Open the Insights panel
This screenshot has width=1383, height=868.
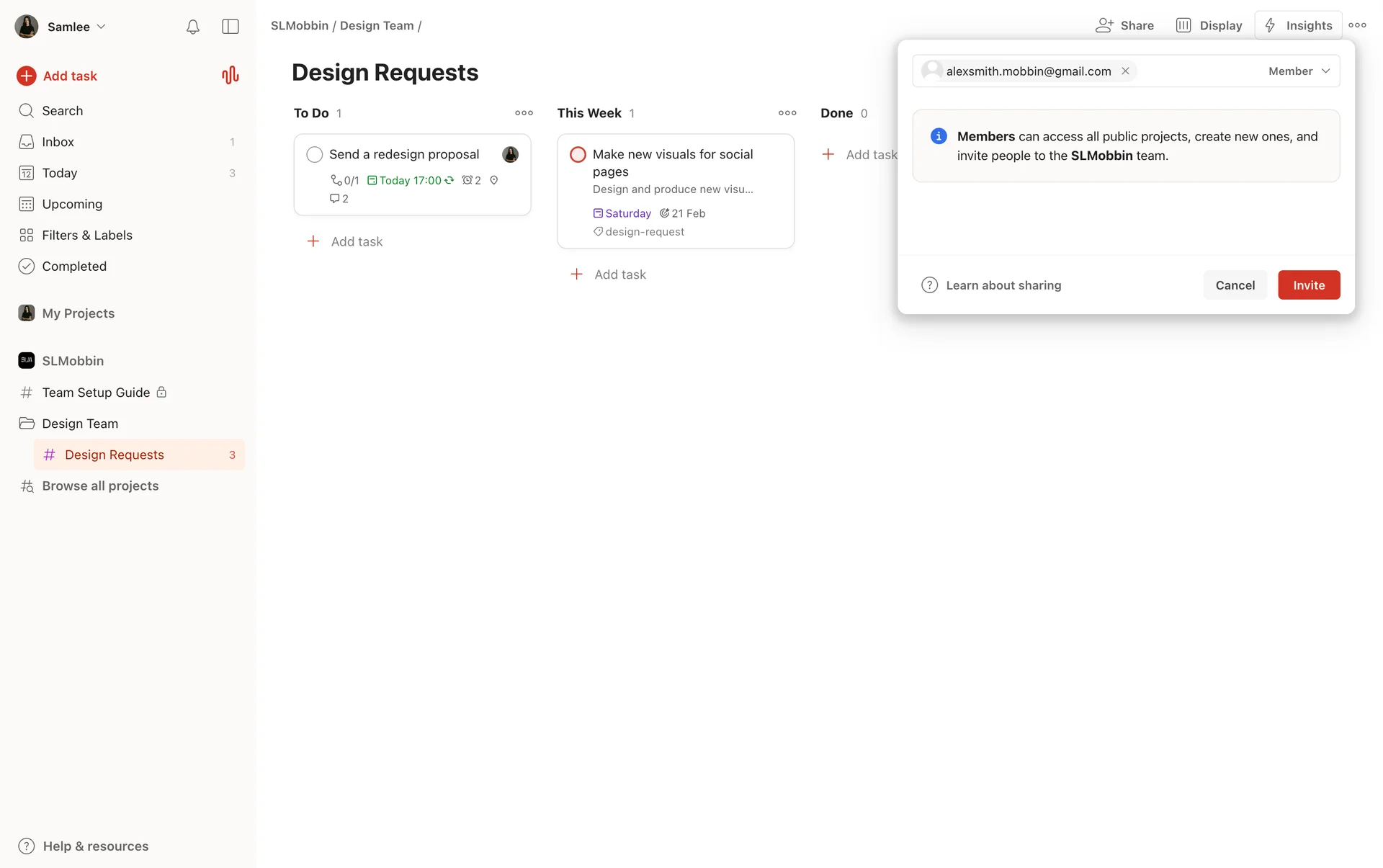1298,25
